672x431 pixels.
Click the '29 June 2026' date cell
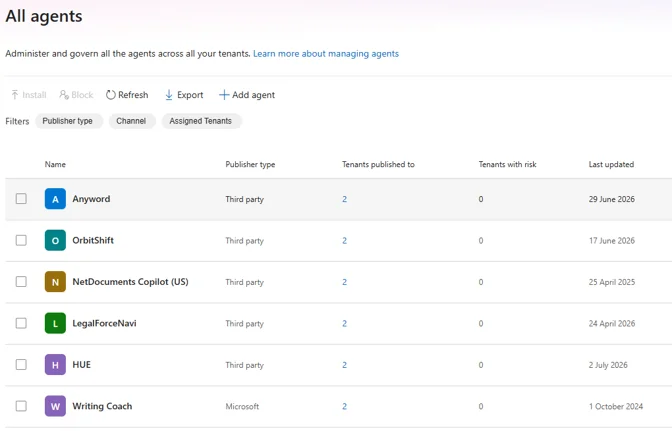coord(612,199)
